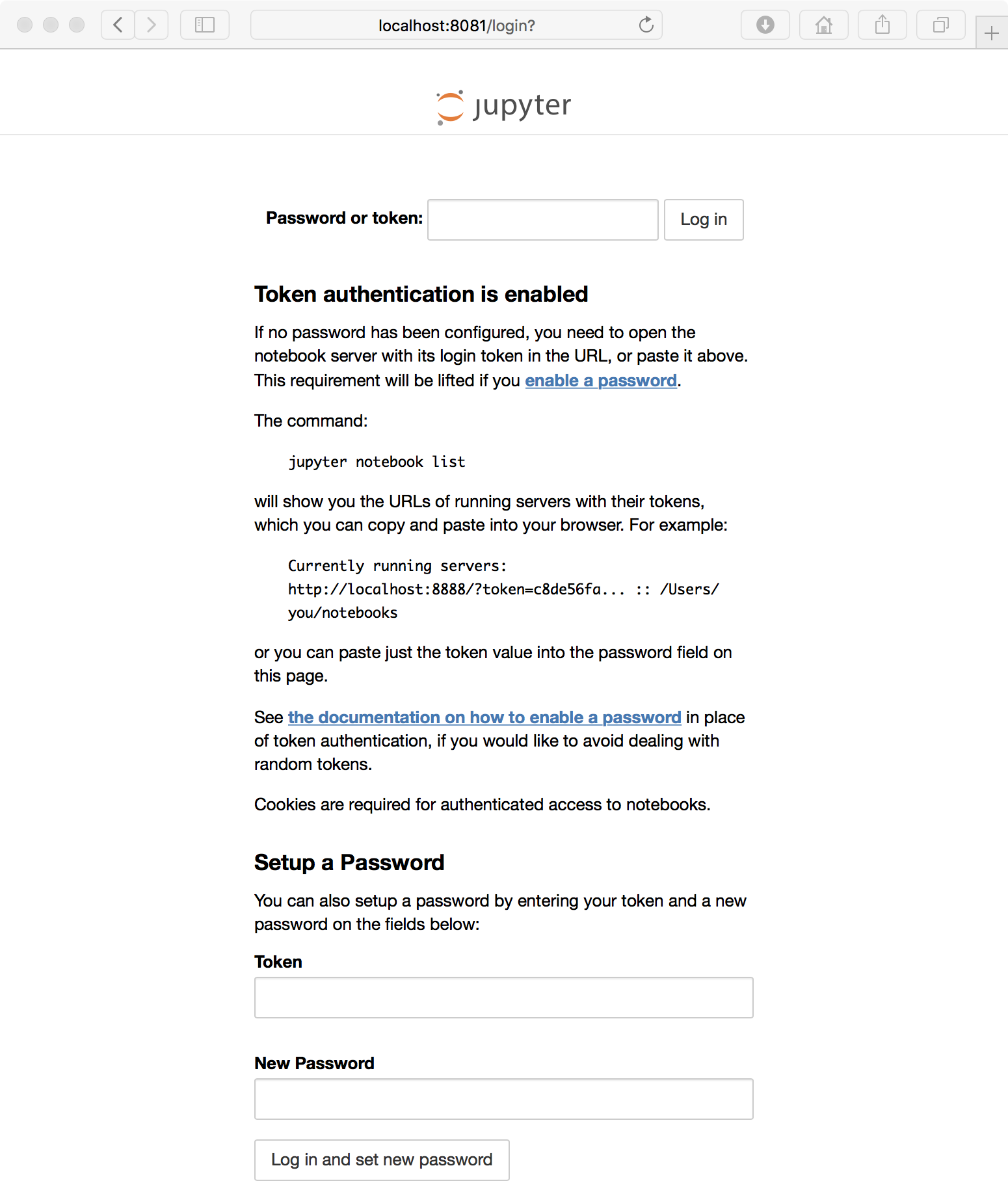Focus the New Password field

pyautogui.click(x=503, y=1098)
